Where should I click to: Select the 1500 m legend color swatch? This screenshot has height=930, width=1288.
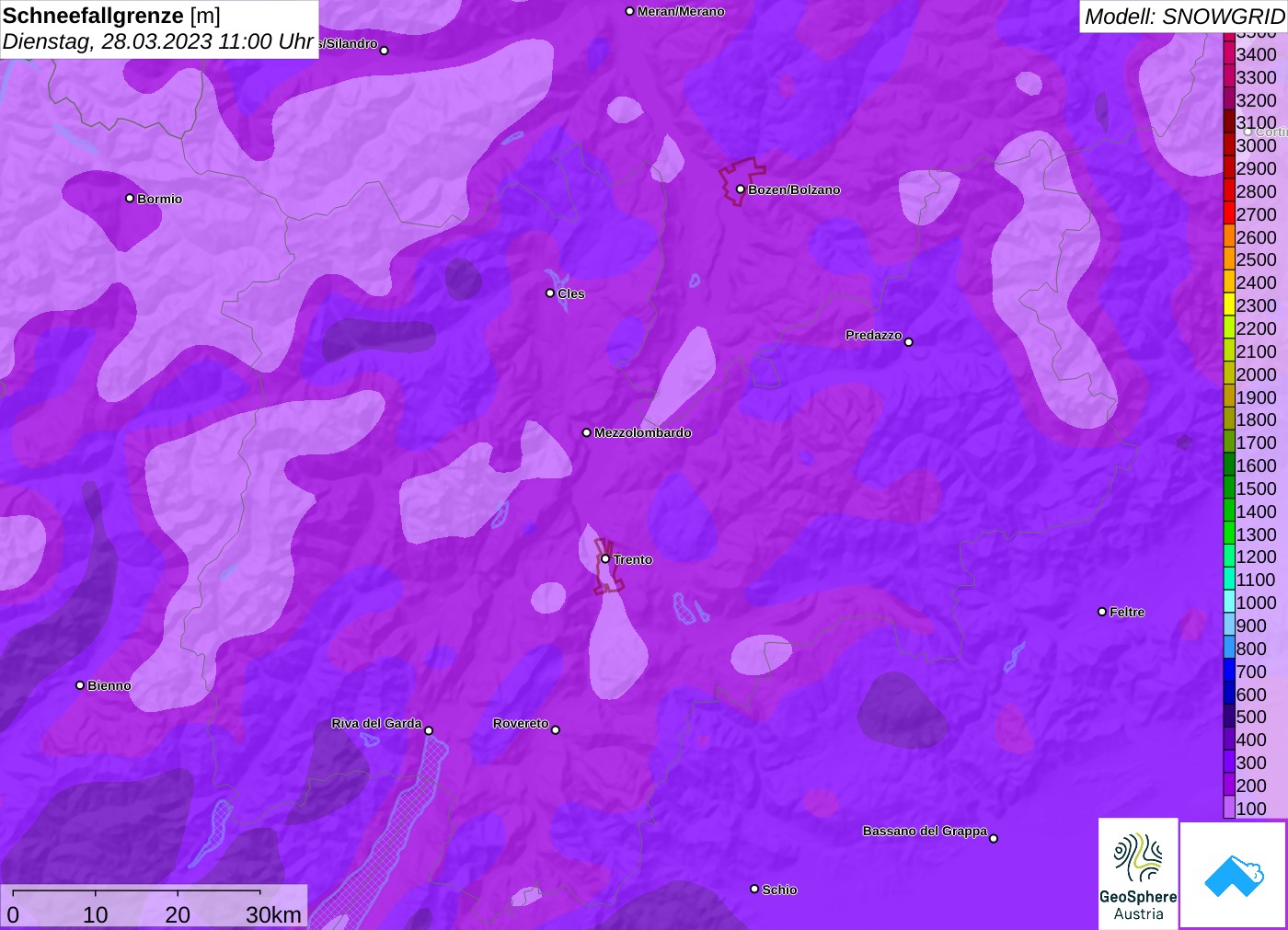click(x=1229, y=488)
